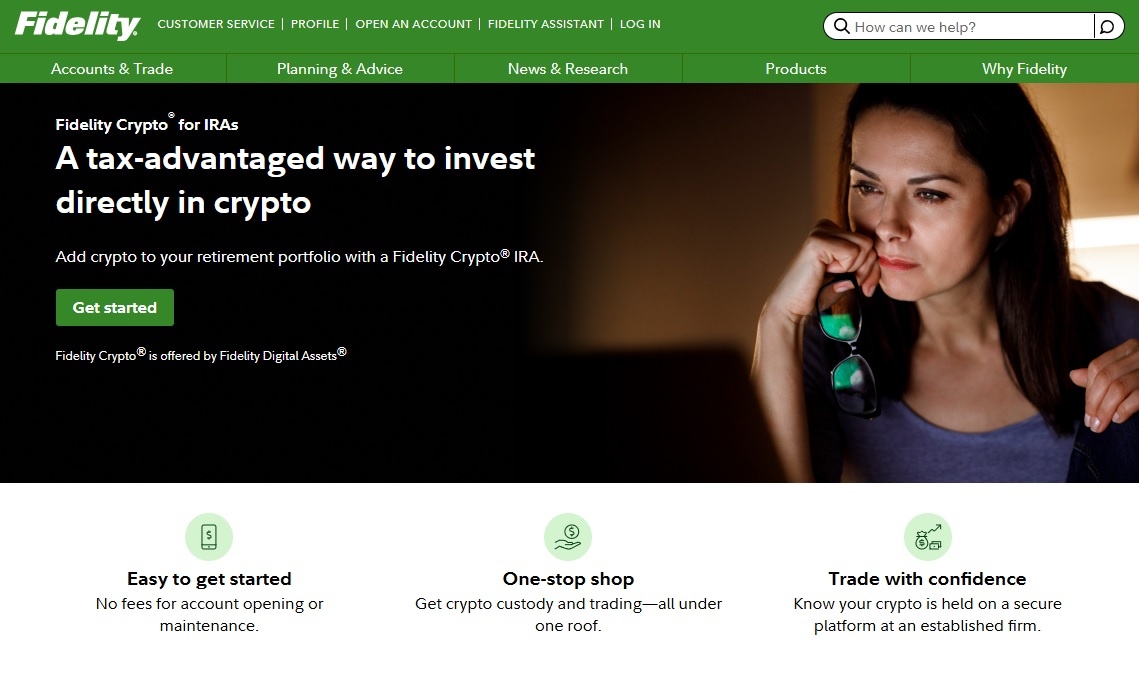Open the News & Research menu
Image resolution: width=1139 pixels, height=689 pixels.
point(568,69)
